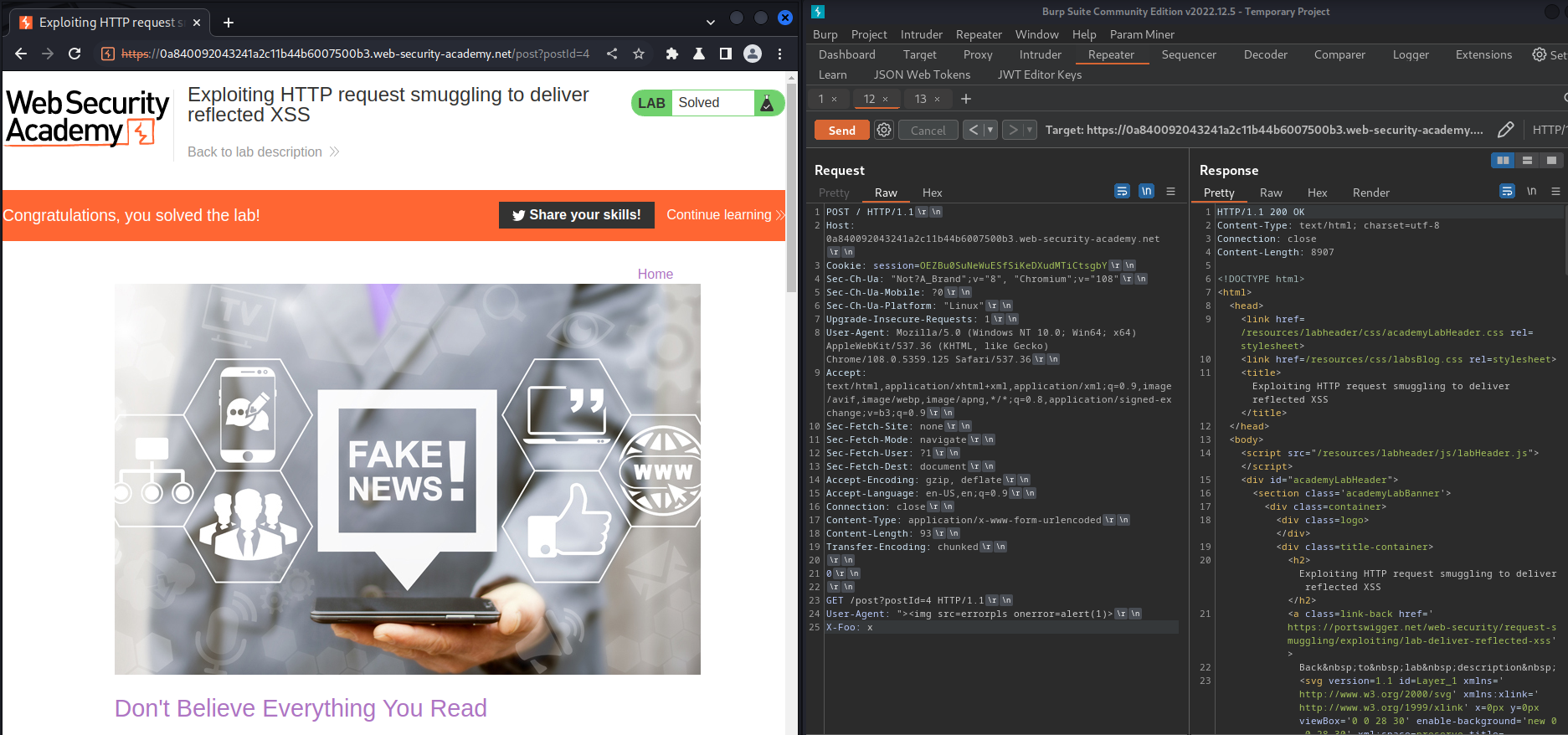The width and height of the screenshot is (1568, 735).
Task: Close Repeater tab 13
Action: point(937,99)
